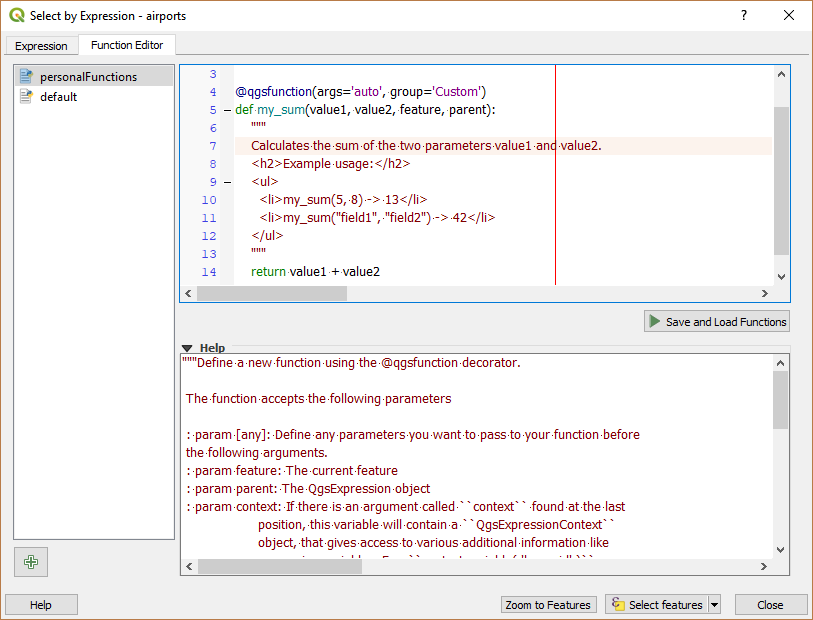Select the default file in list

[x=58, y=97]
